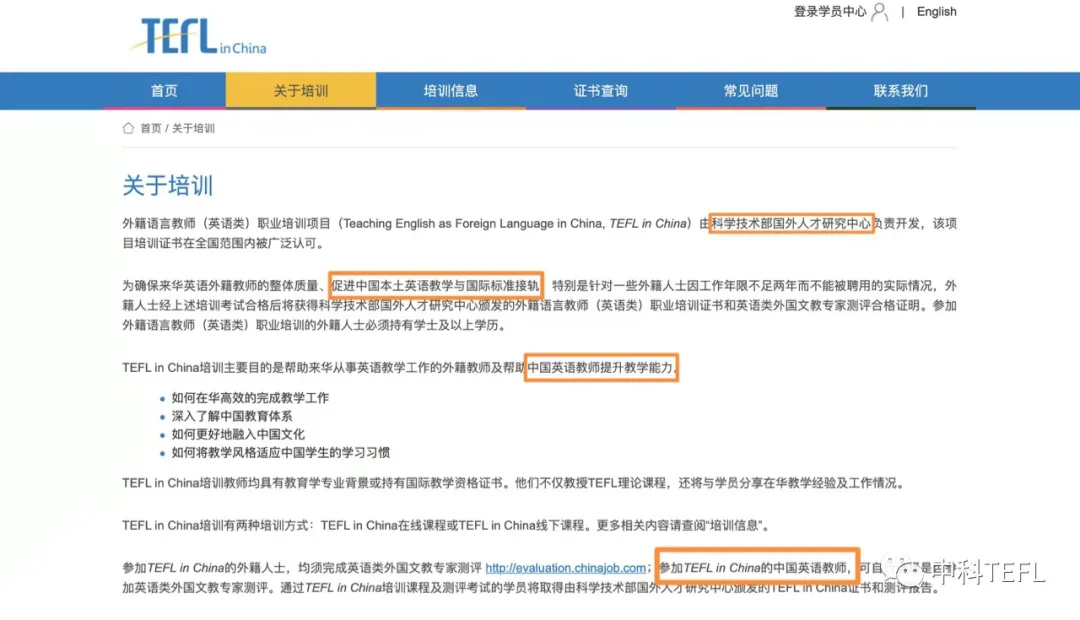Viewport: 1080px width, 620px height.
Task: Open the 证书查询 certificate lookup tab
Action: [601, 91]
